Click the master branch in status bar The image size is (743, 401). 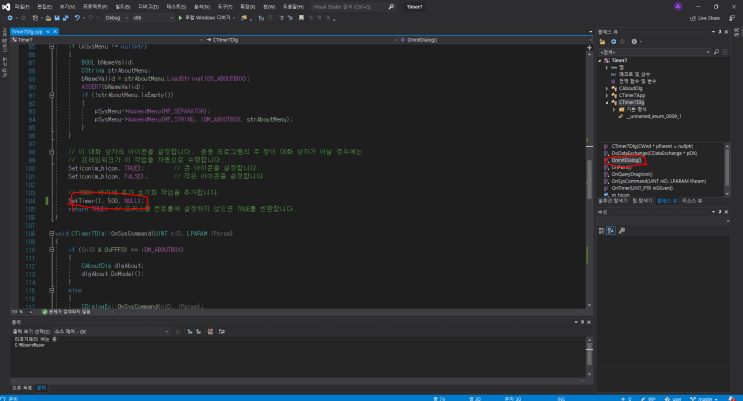point(704,399)
